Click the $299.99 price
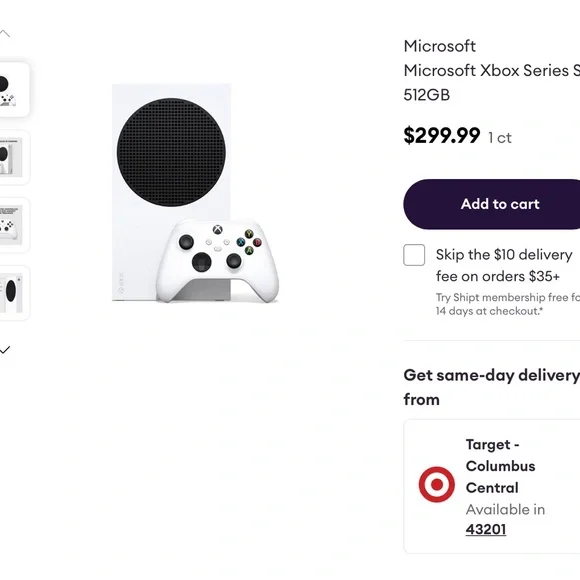The width and height of the screenshot is (580, 580). pyautogui.click(x=442, y=135)
